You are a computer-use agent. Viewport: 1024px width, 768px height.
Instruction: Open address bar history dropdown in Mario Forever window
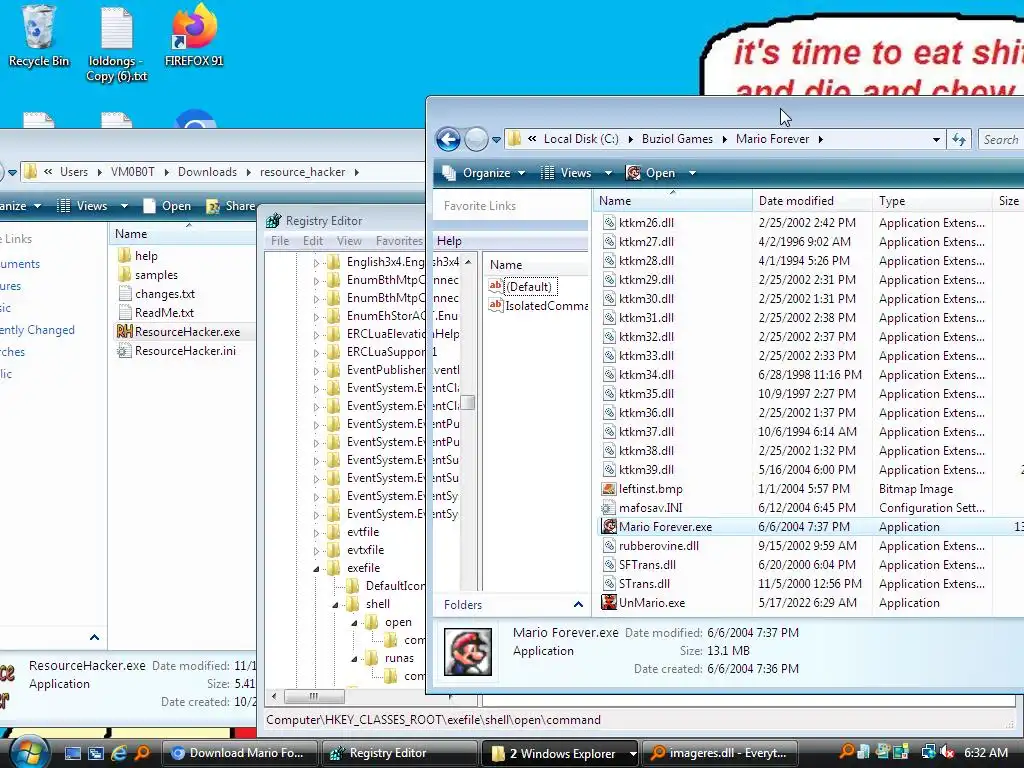click(936, 140)
